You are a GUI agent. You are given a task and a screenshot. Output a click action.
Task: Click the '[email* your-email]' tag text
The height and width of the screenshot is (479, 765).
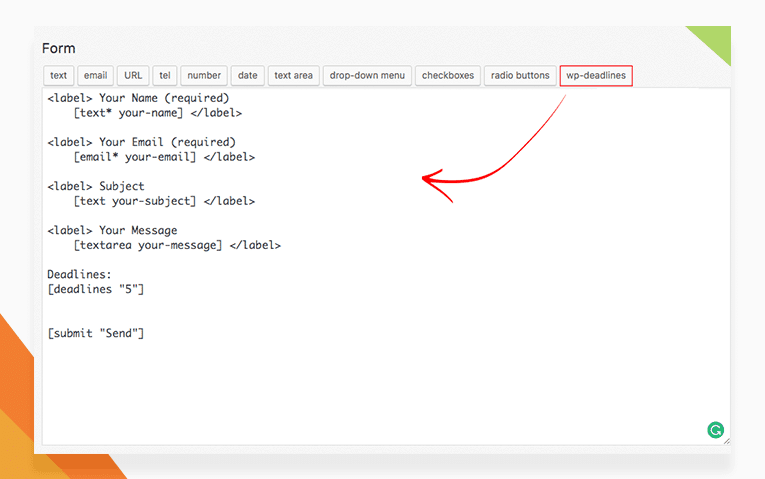pos(135,157)
